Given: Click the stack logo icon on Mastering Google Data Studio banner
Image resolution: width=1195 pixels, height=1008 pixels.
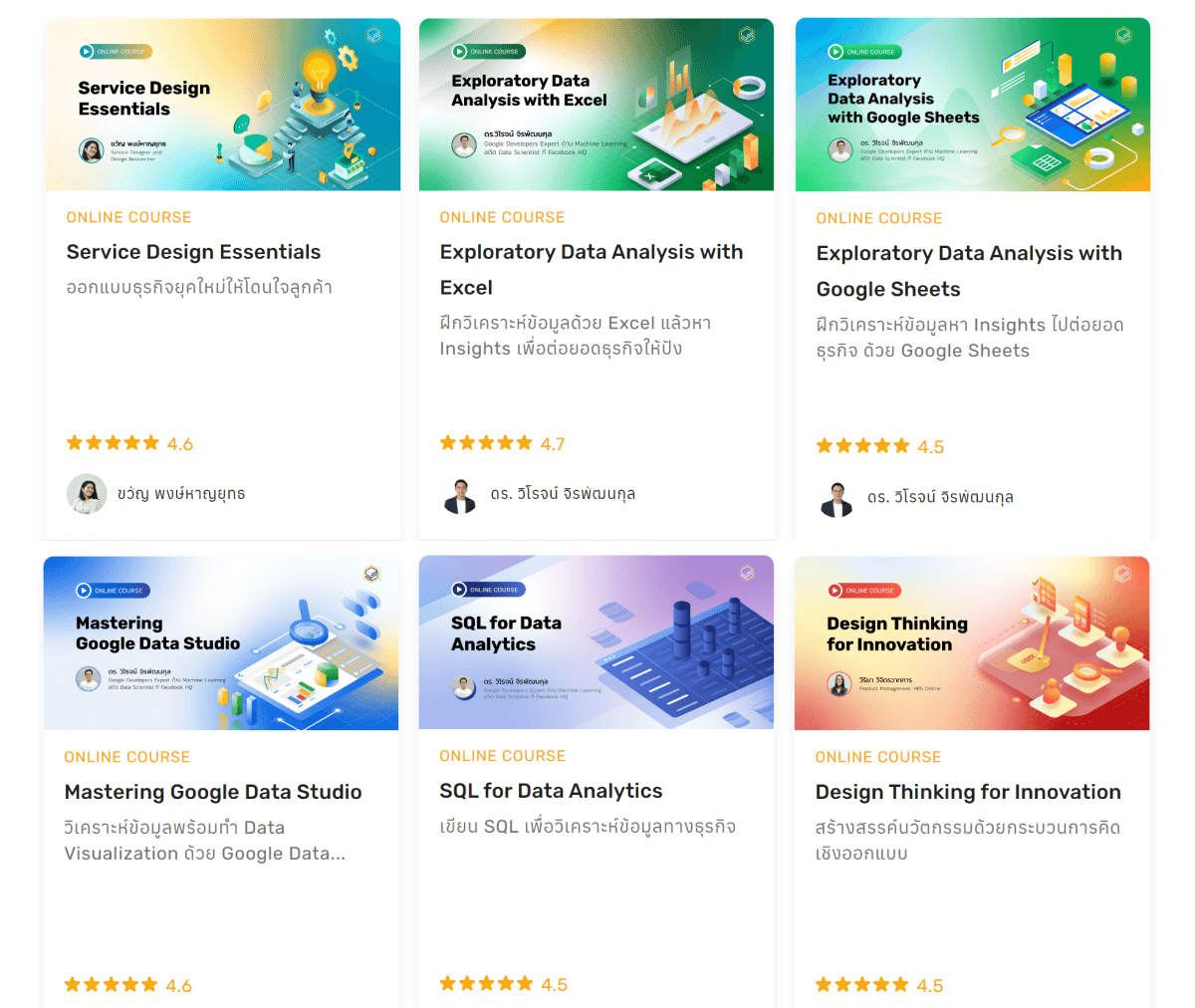Looking at the screenshot, I should (371, 574).
